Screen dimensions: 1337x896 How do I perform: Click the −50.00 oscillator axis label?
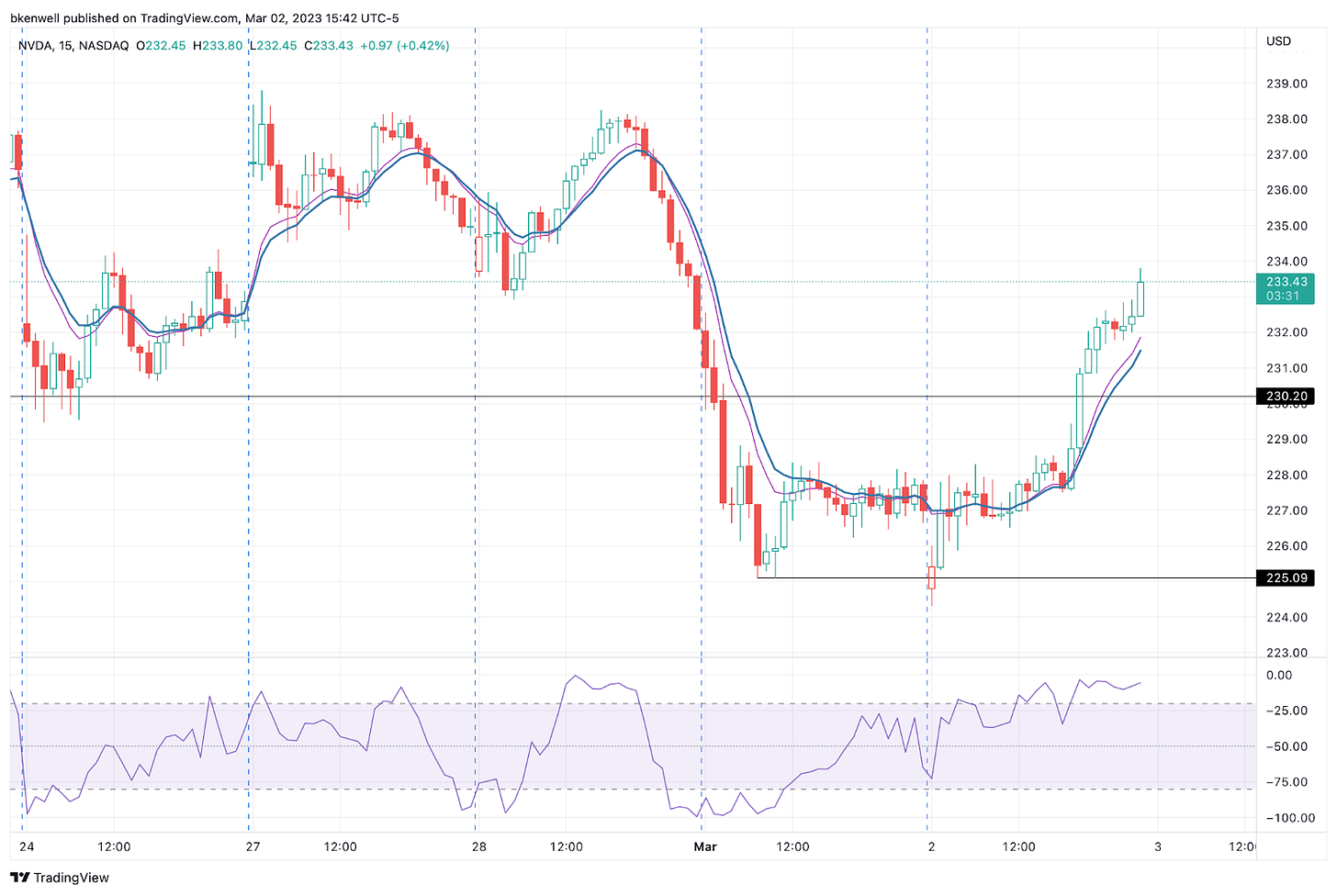pyautogui.click(x=1286, y=746)
